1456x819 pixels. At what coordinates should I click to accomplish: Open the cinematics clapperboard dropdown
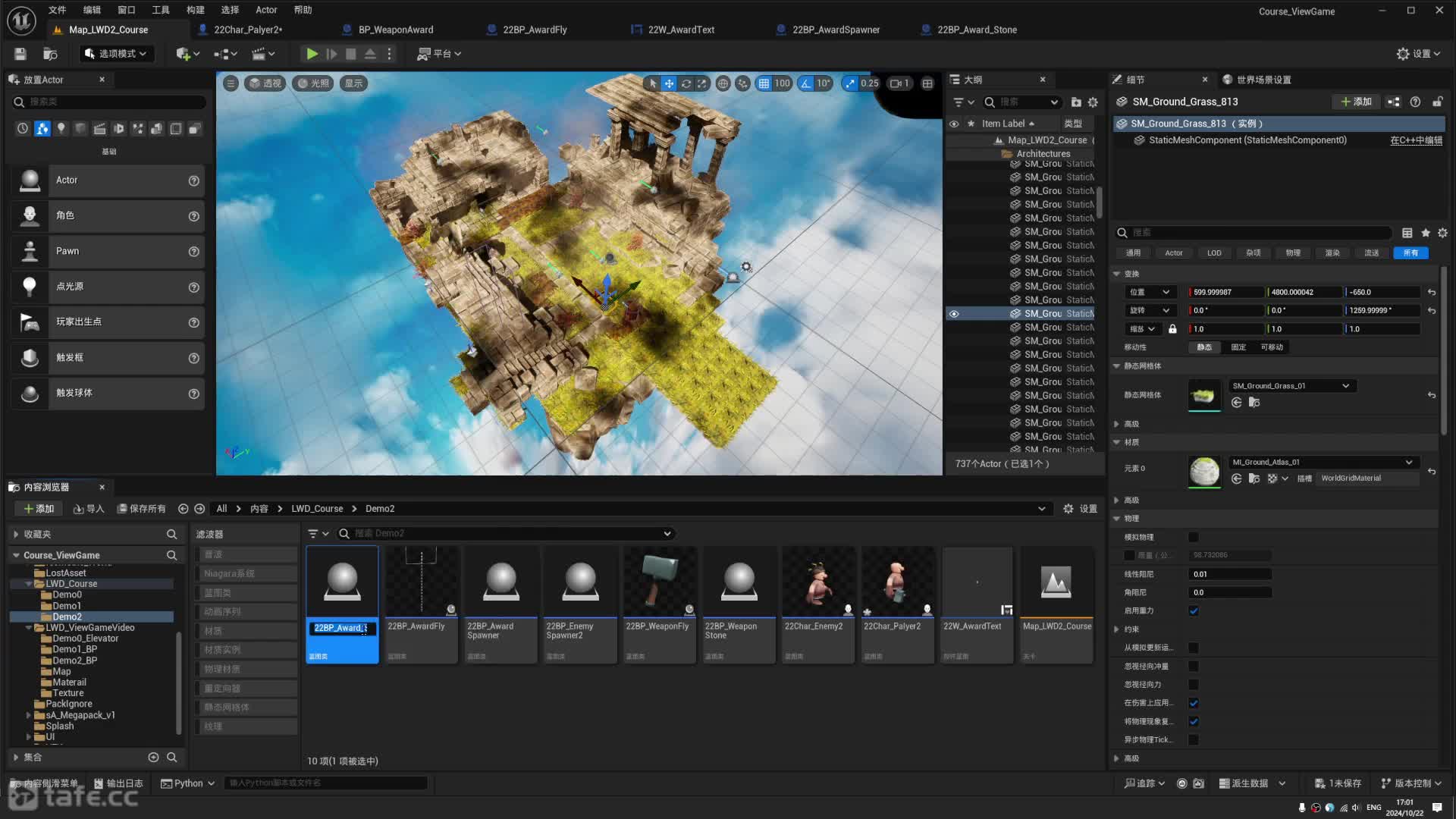point(263,54)
